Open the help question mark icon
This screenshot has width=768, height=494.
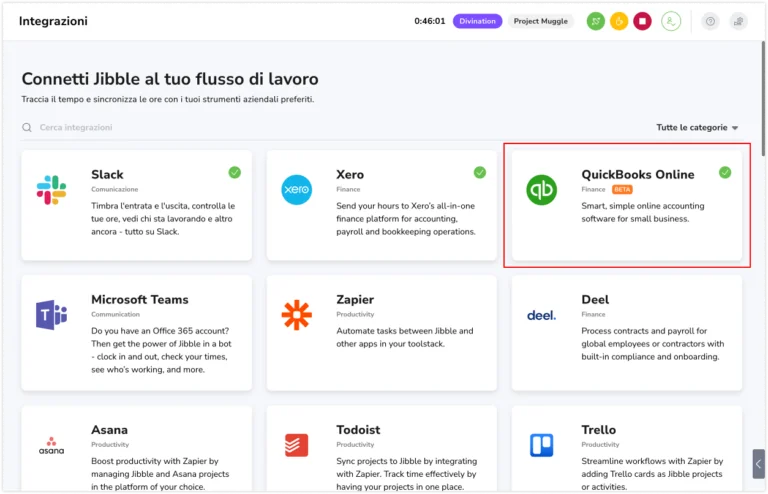710,21
